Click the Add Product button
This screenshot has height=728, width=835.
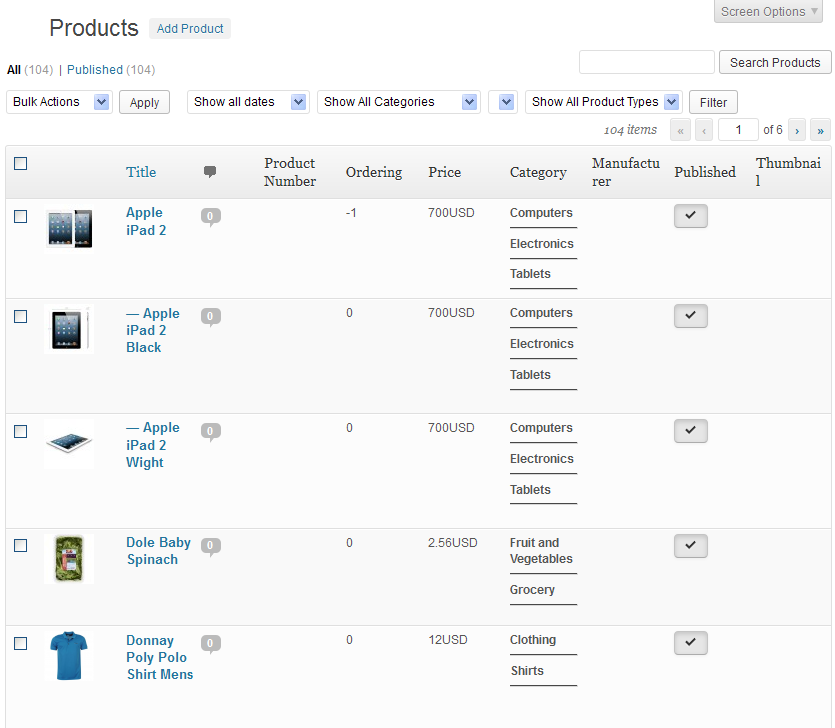coord(190,29)
